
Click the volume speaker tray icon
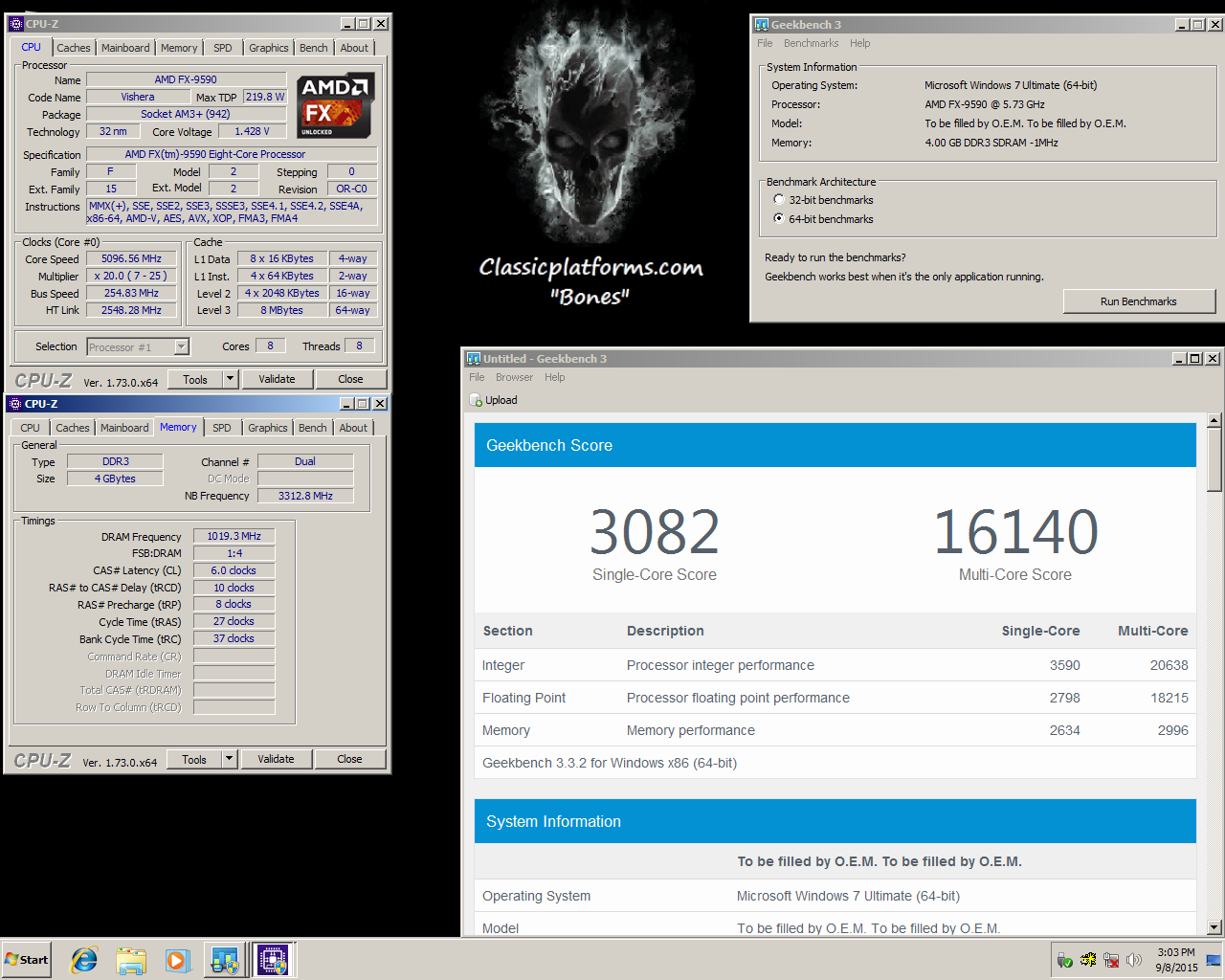point(1134,960)
